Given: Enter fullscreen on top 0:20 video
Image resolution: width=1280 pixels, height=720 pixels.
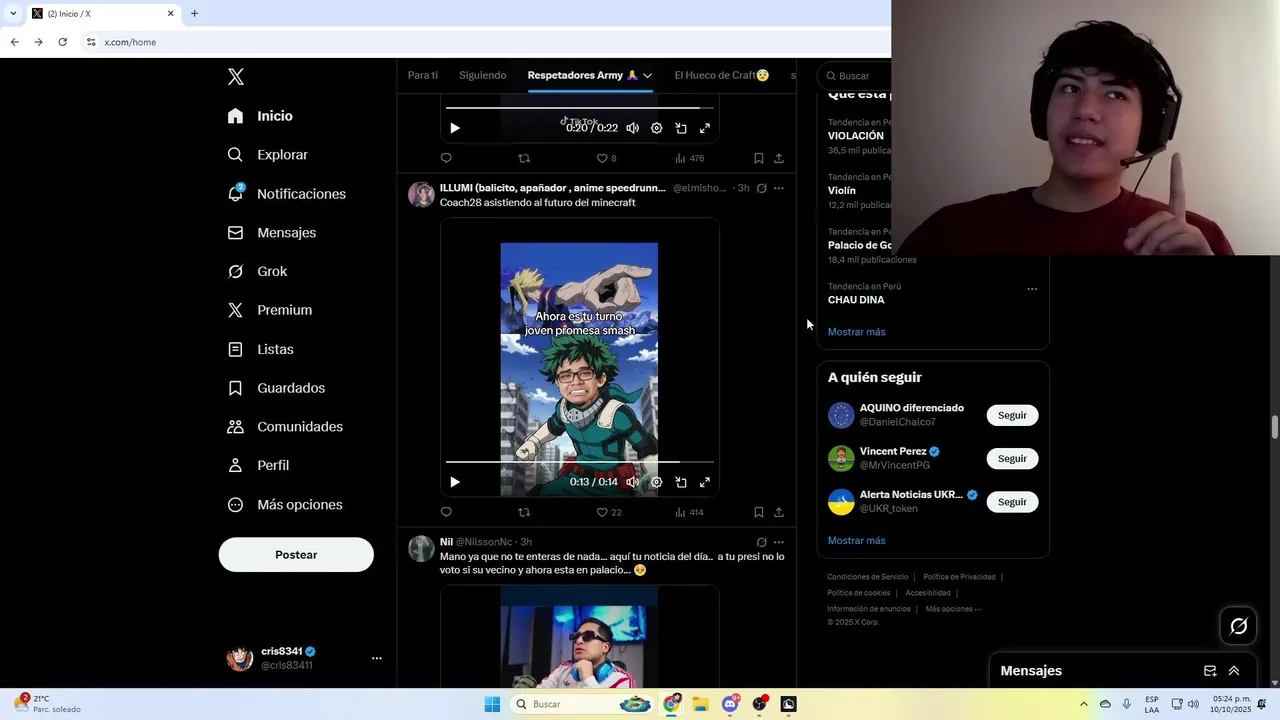Looking at the screenshot, I should (705, 128).
